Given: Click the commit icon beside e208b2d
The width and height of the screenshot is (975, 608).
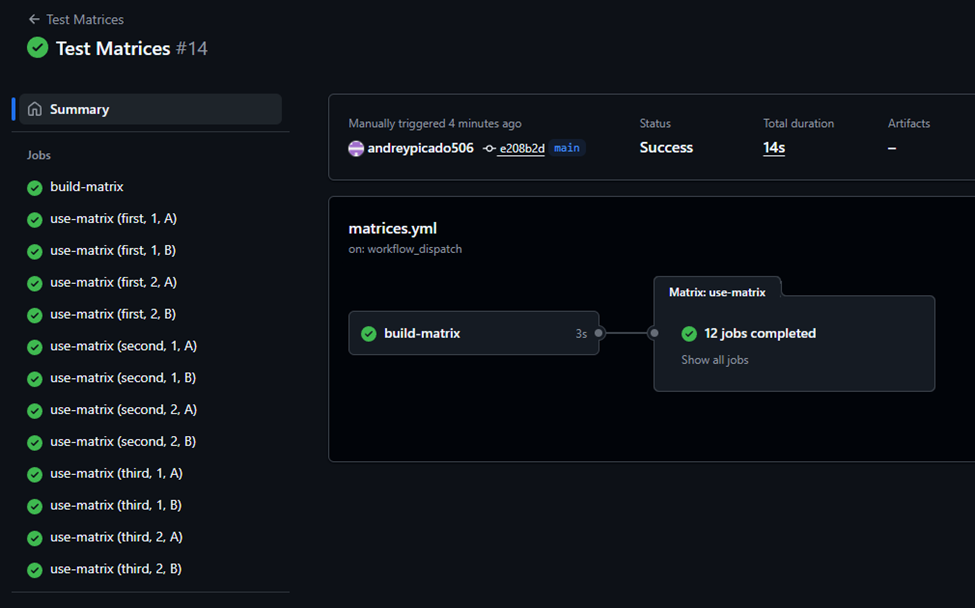Looking at the screenshot, I should [x=488, y=148].
